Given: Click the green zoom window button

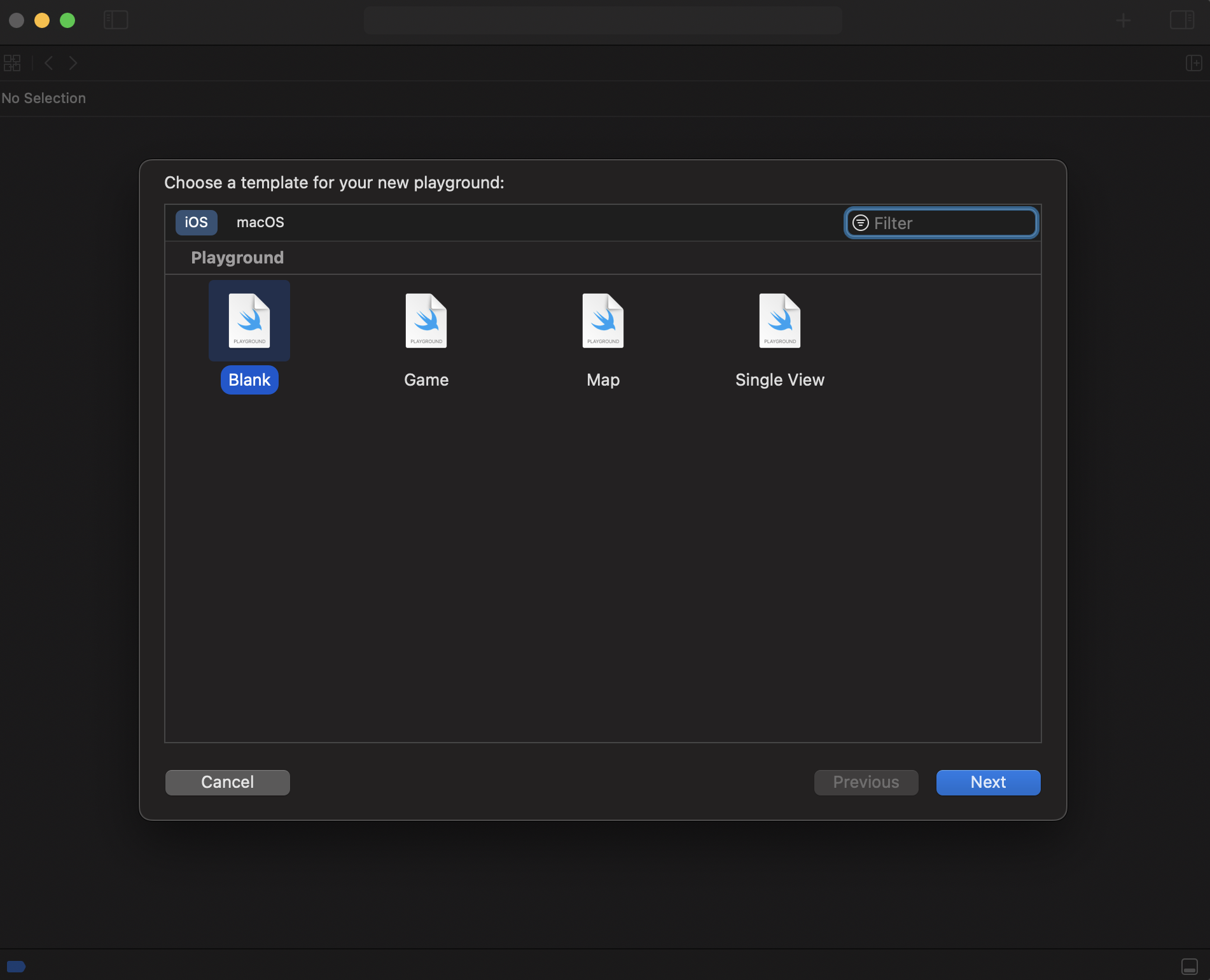Looking at the screenshot, I should (67, 20).
